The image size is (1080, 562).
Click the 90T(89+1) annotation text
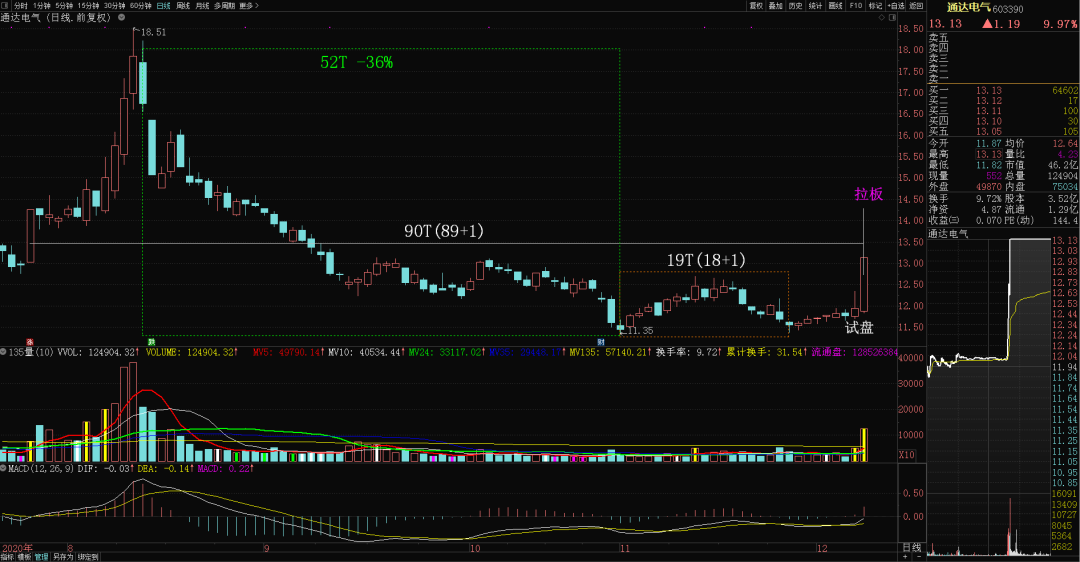444,231
